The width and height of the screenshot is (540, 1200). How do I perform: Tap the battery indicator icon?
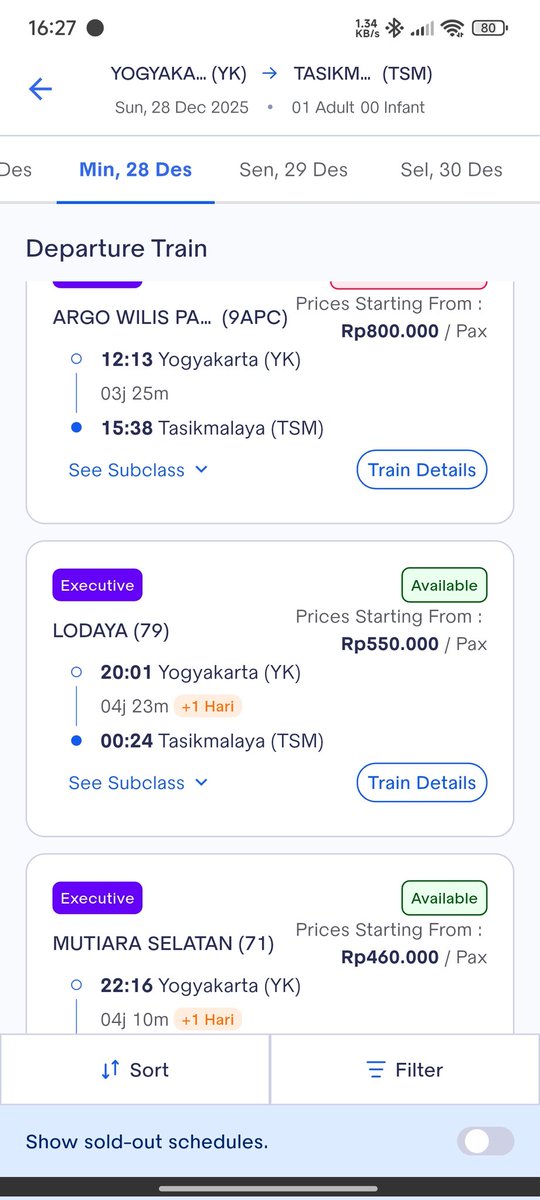pyautogui.click(x=488, y=28)
